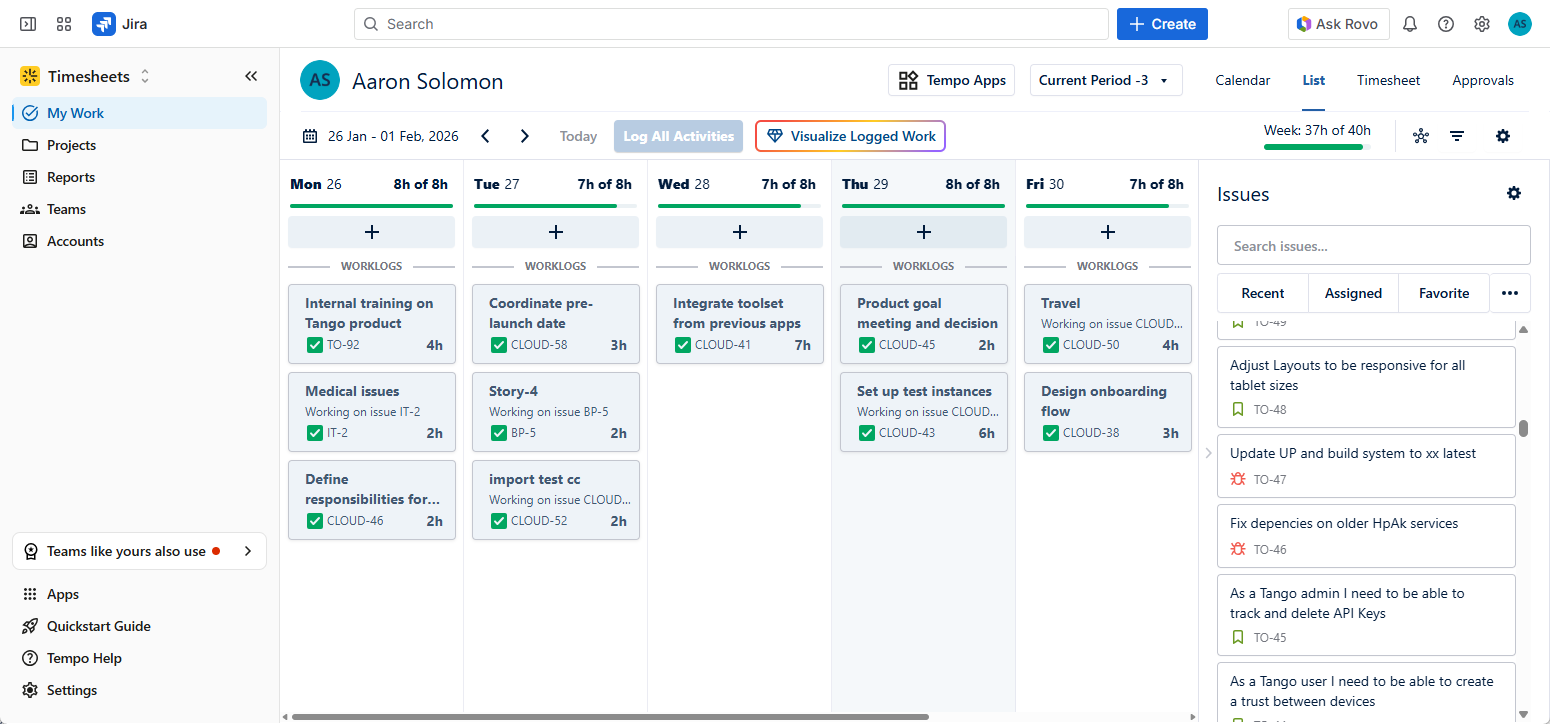Viewport: 1550px width, 724px height.
Task: Open the timesheet view settings gear icon
Action: tap(1503, 135)
